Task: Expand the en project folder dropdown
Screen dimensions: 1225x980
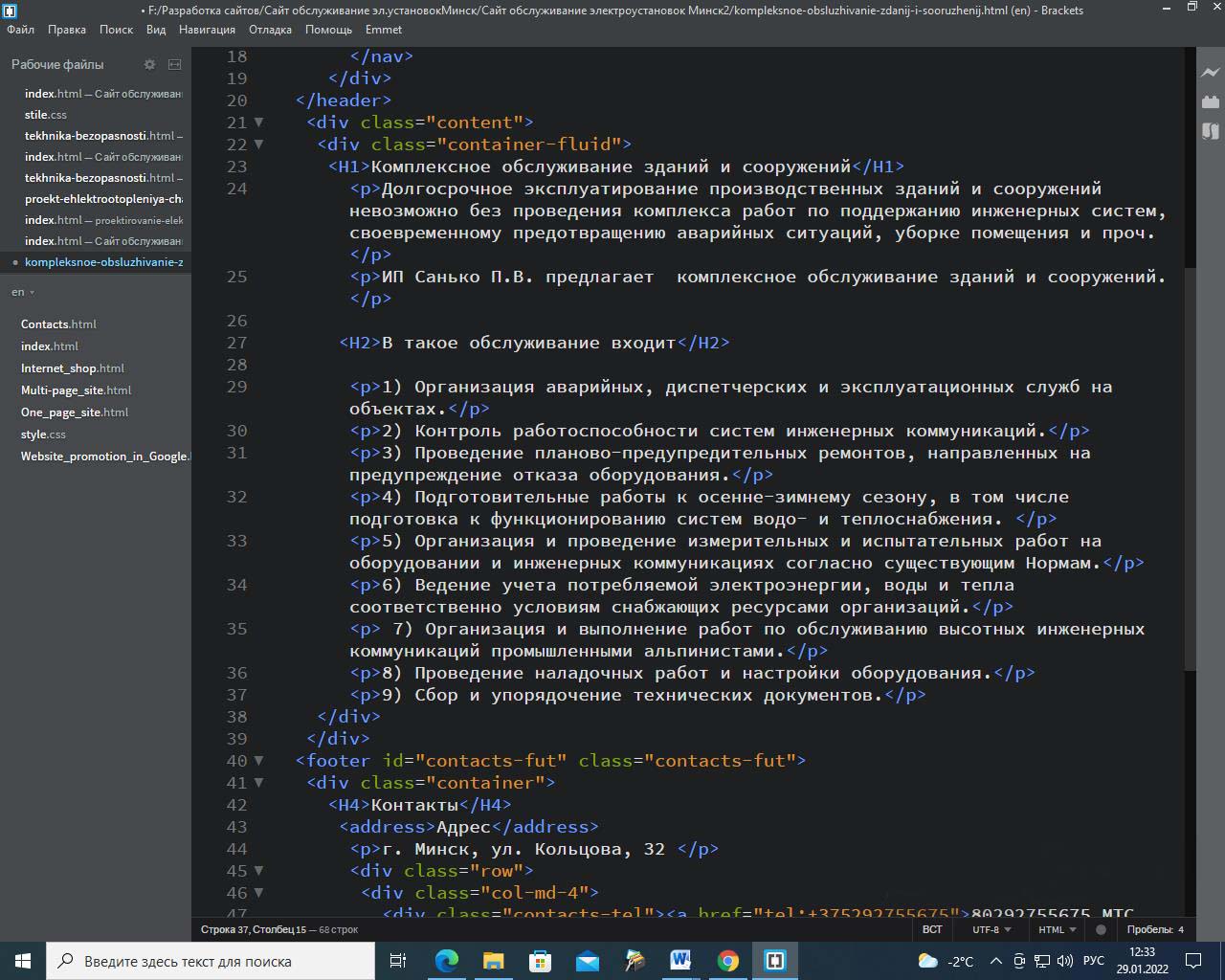Action: (x=23, y=292)
